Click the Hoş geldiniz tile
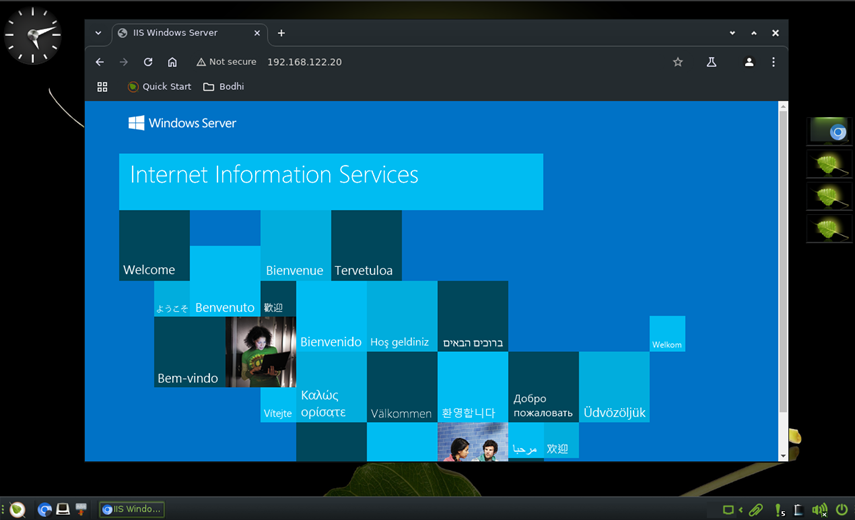 point(402,316)
